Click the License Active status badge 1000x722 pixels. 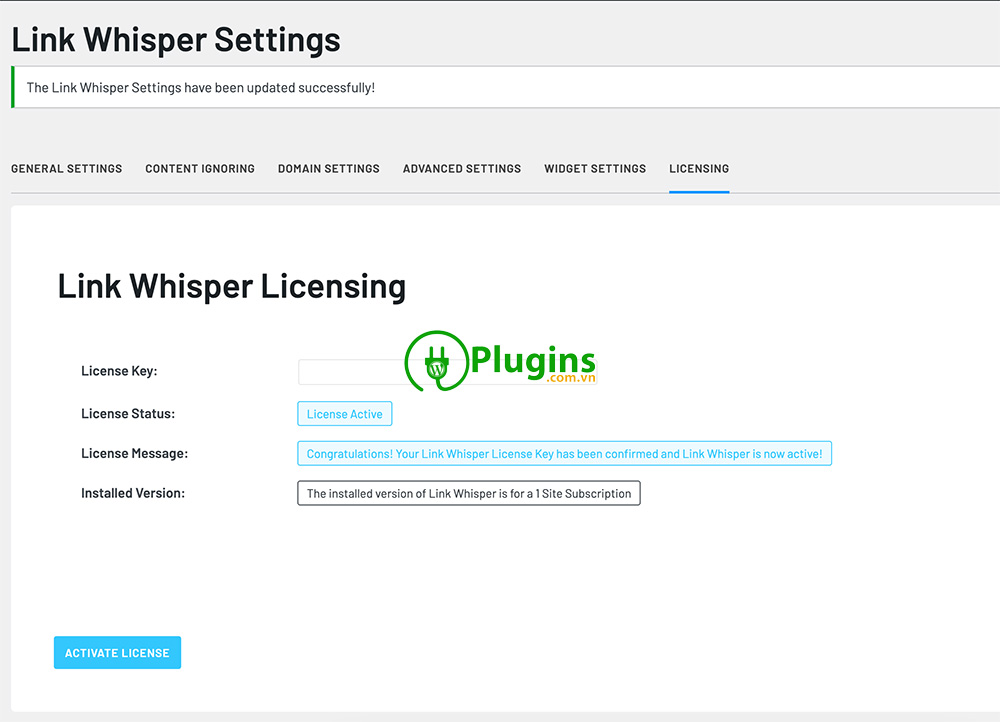coord(344,413)
